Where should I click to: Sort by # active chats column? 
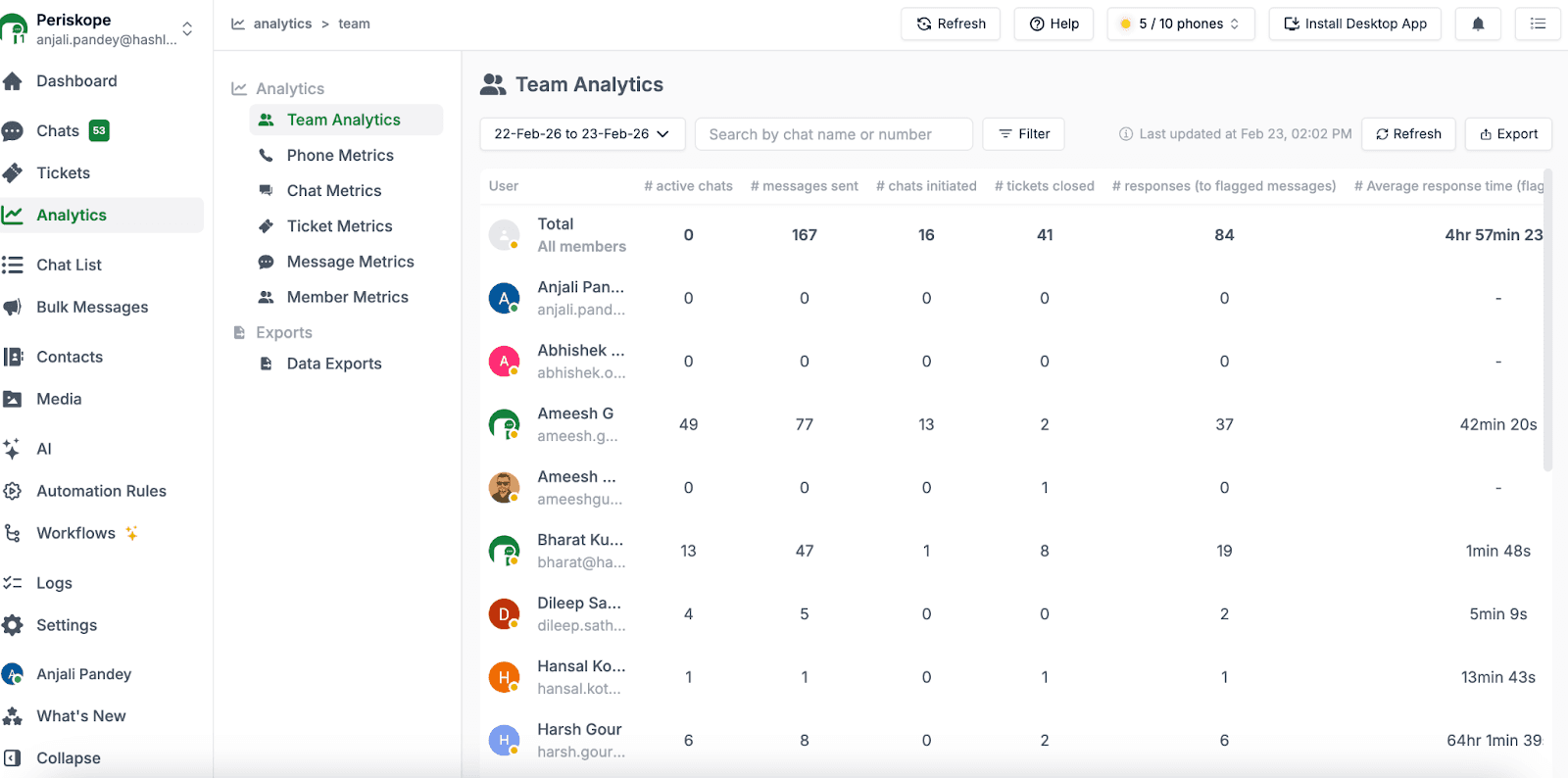pyautogui.click(x=688, y=186)
